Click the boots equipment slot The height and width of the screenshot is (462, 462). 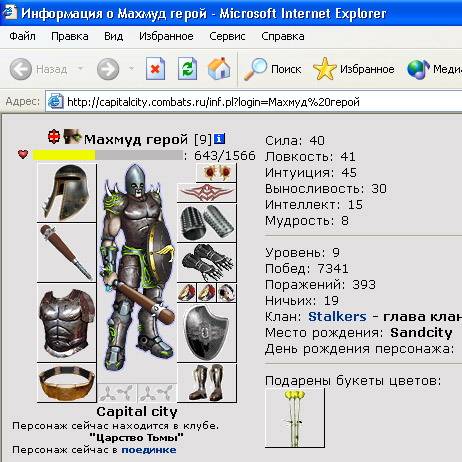(207, 382)
